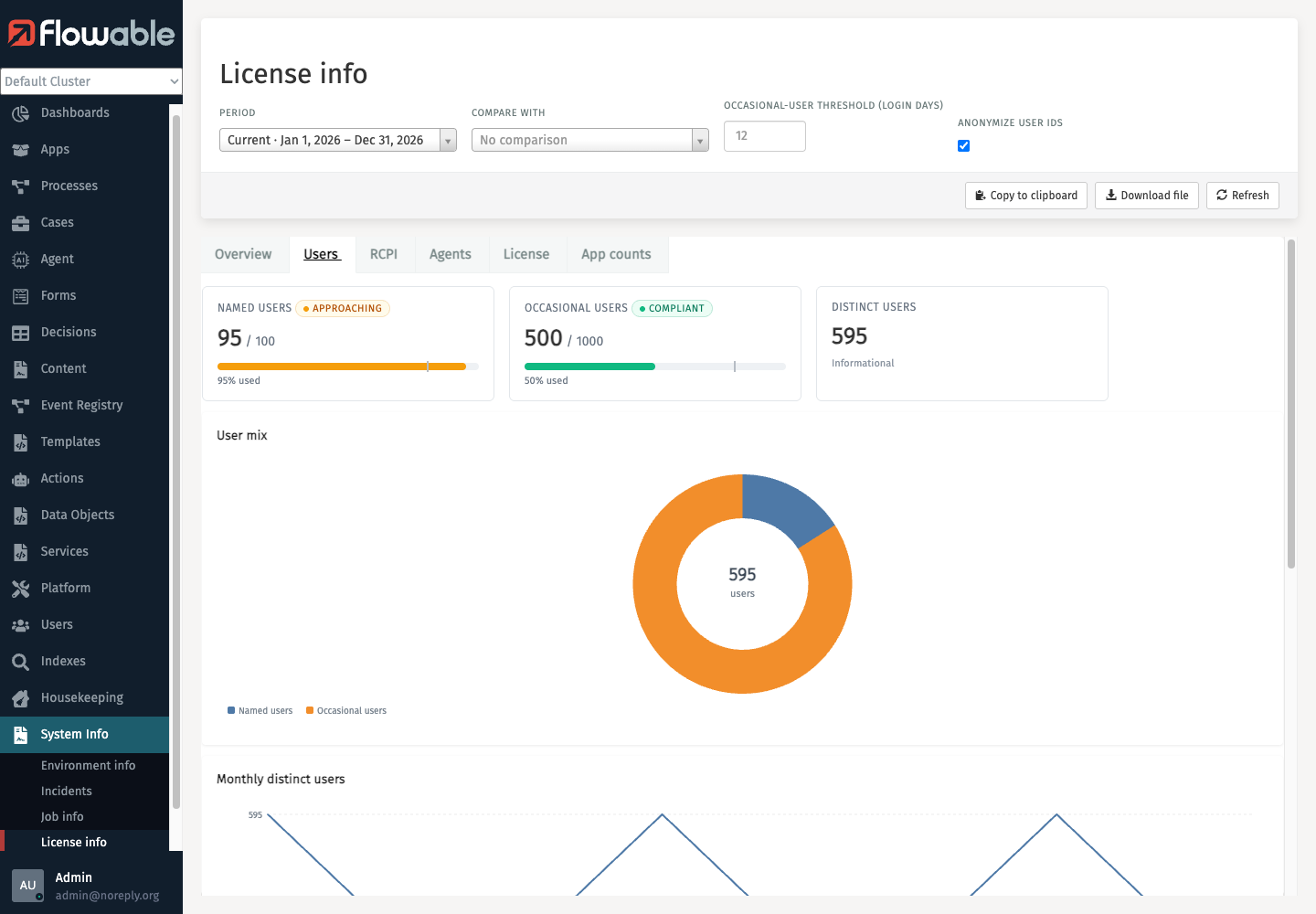Open the Environment info page
The width and height of the screenshot is (1316, 914).
(88, 766)
